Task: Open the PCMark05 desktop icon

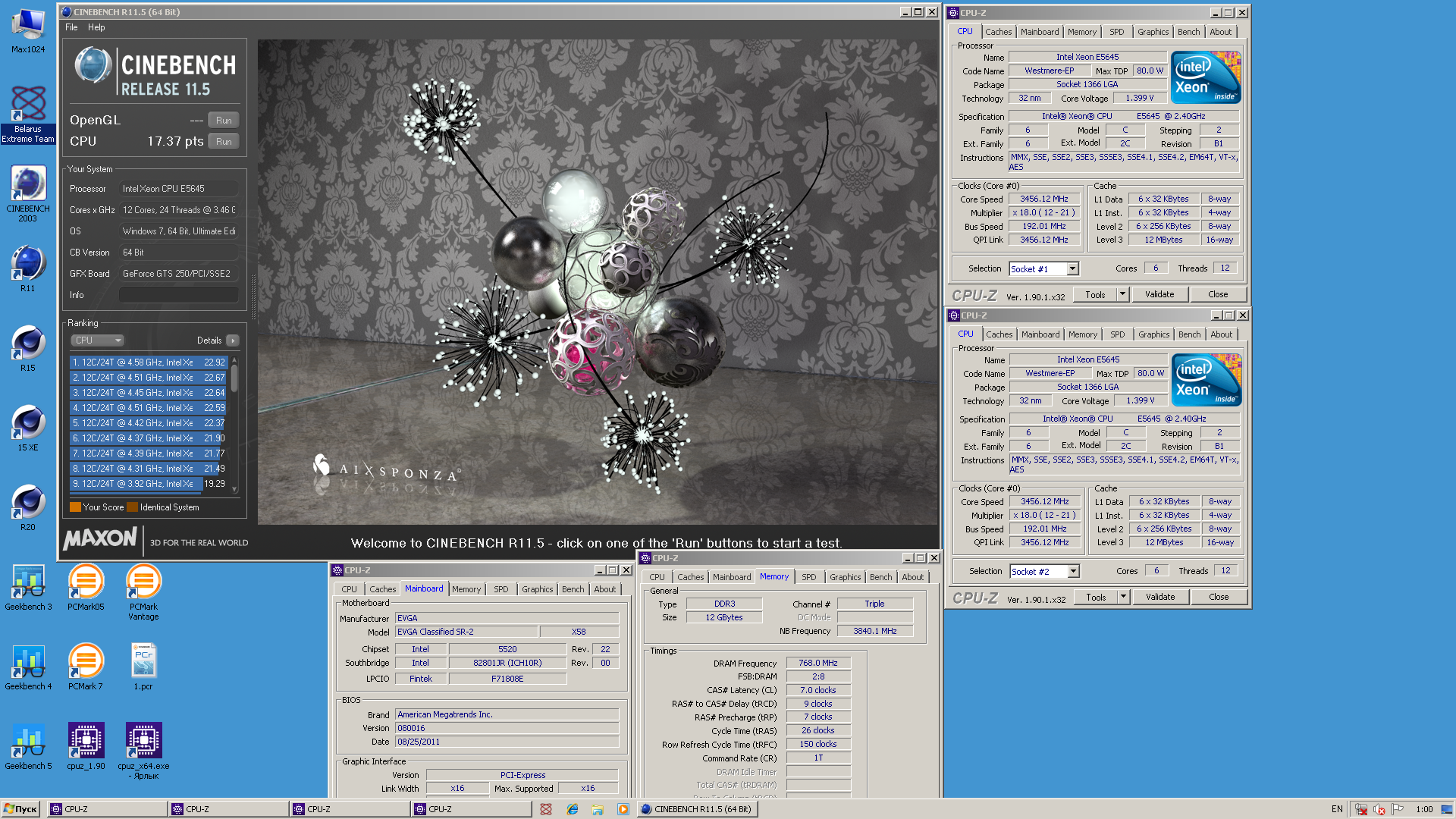Action: pyautogui.click(x=86, y=588)
